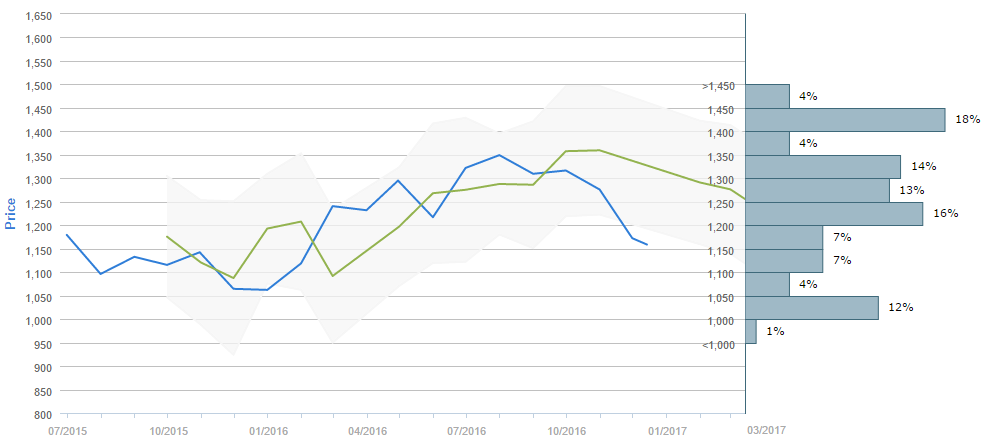Click the <1,000 histogram bin label
994x446 pixels.
click(x=718, y=345)
